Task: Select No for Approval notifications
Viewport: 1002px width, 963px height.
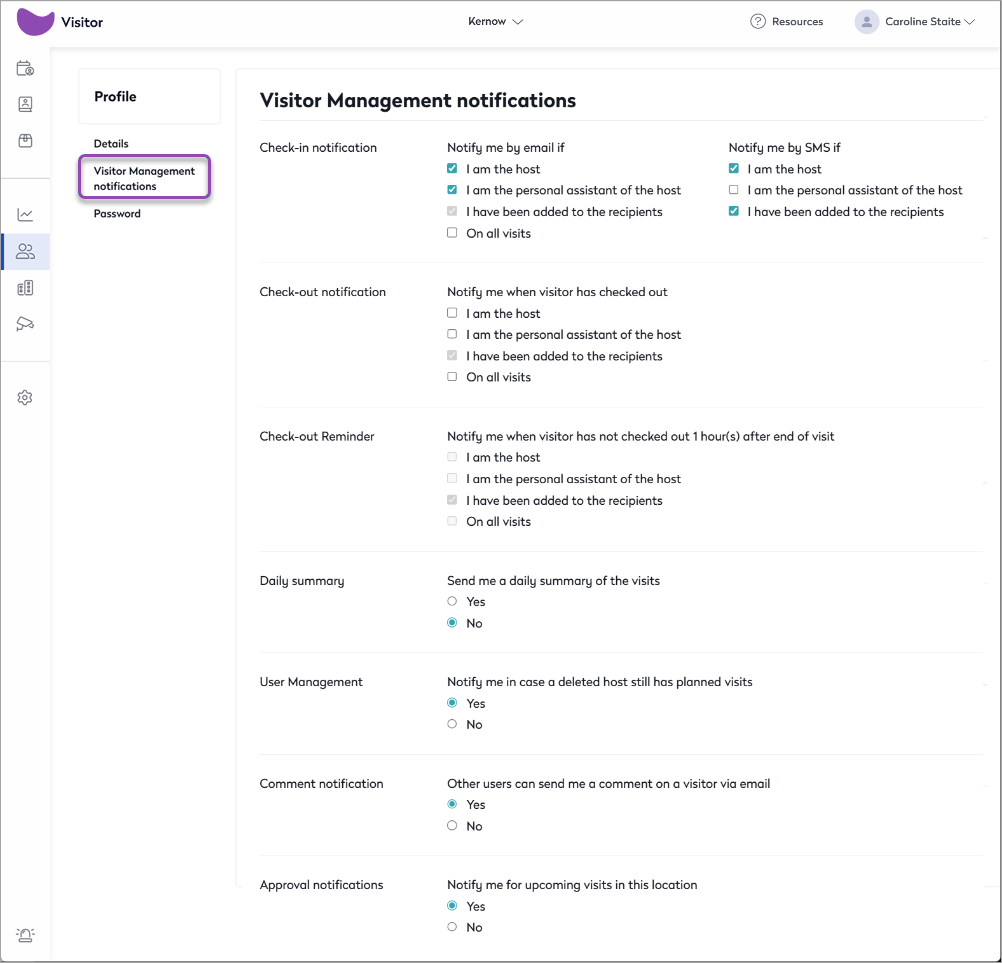Action: [x=452, y=926]
